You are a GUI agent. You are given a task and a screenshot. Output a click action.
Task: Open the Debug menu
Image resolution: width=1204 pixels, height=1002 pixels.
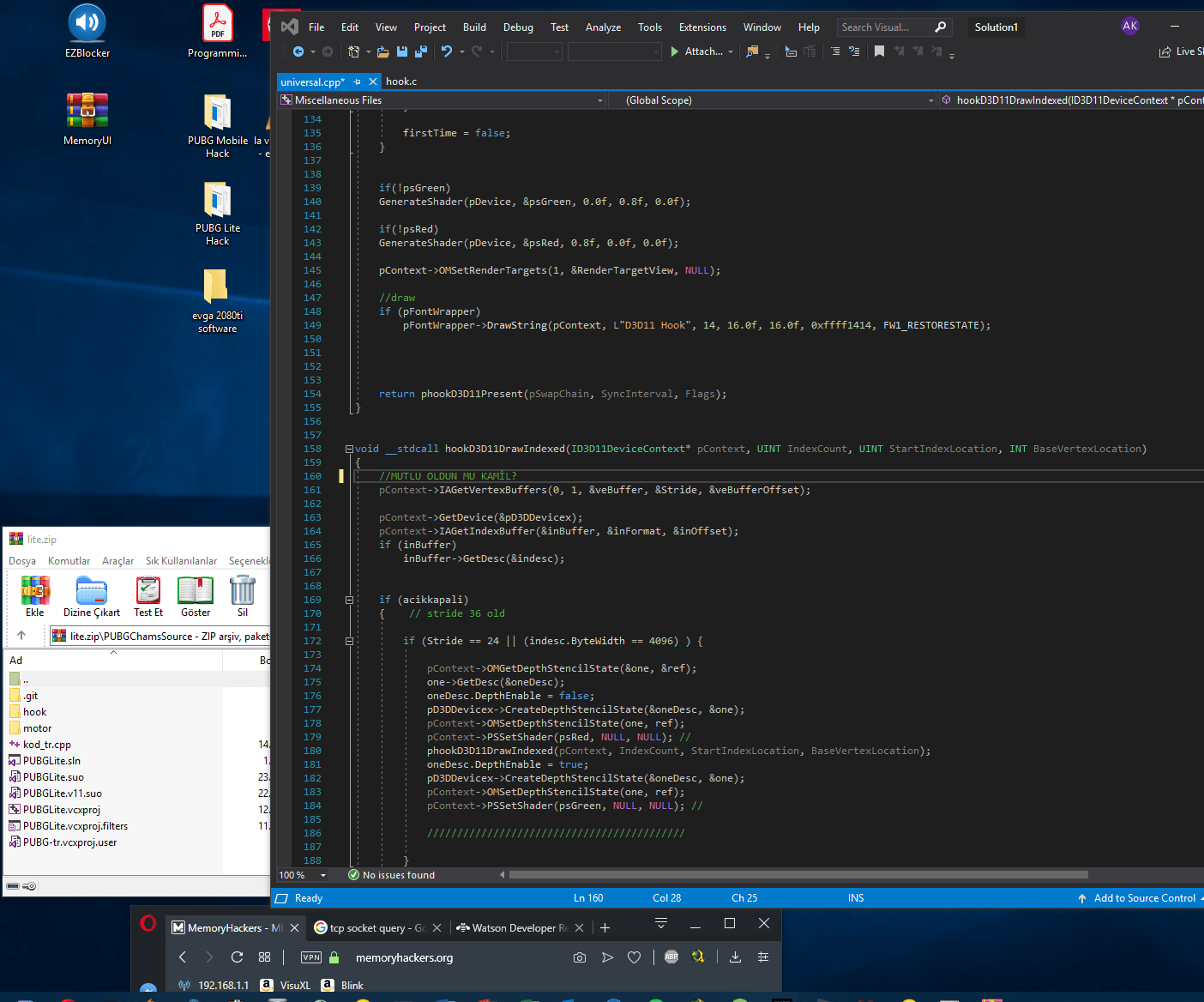click(518, 27)
